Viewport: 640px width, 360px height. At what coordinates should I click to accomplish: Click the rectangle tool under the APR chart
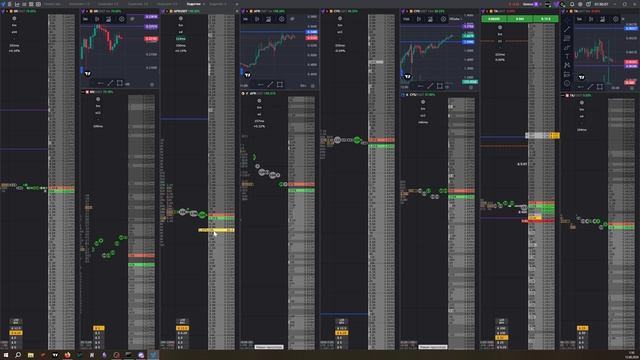[280, 84]
